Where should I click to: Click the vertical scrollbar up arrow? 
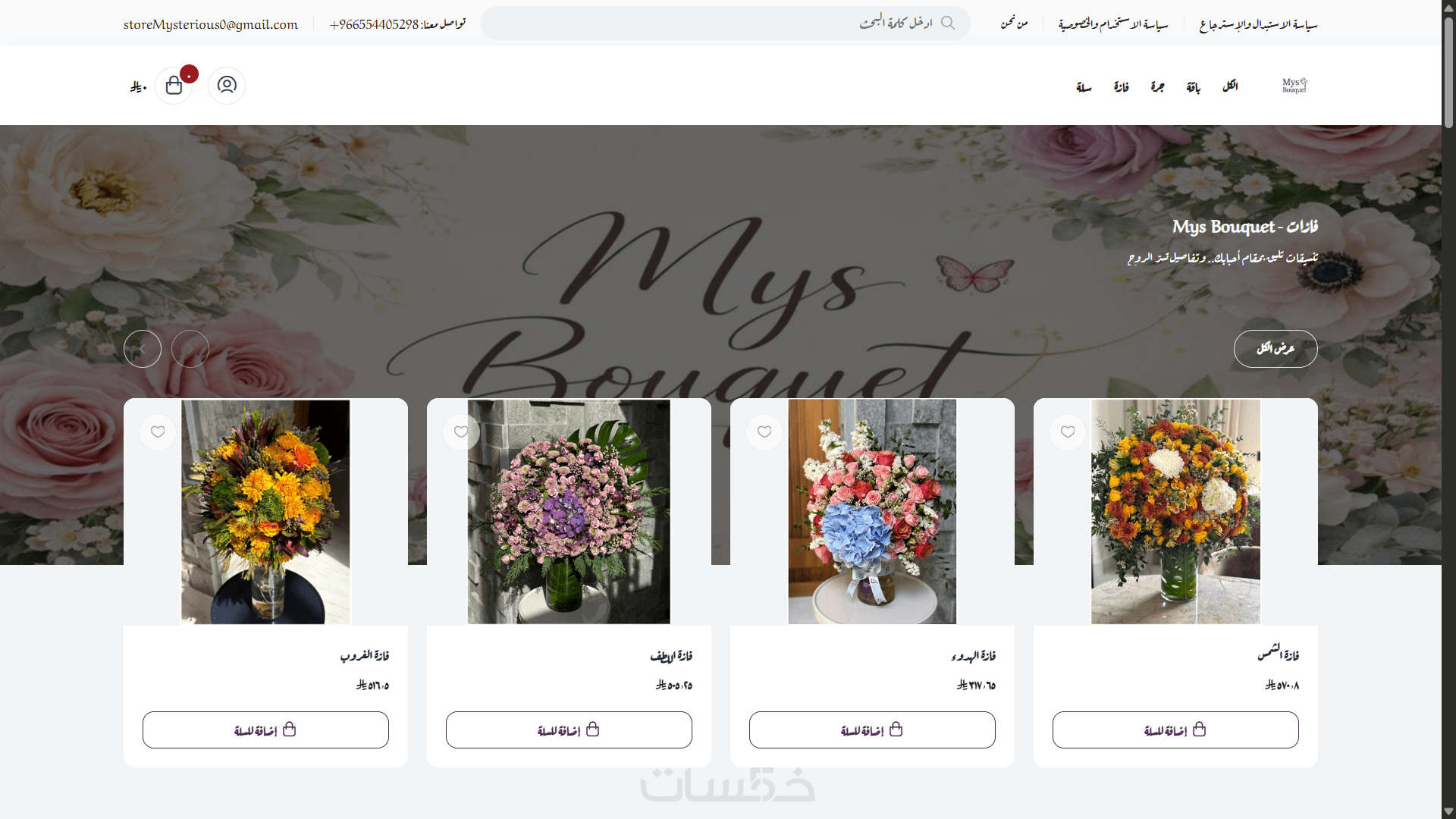click(x=1448, y=7)
